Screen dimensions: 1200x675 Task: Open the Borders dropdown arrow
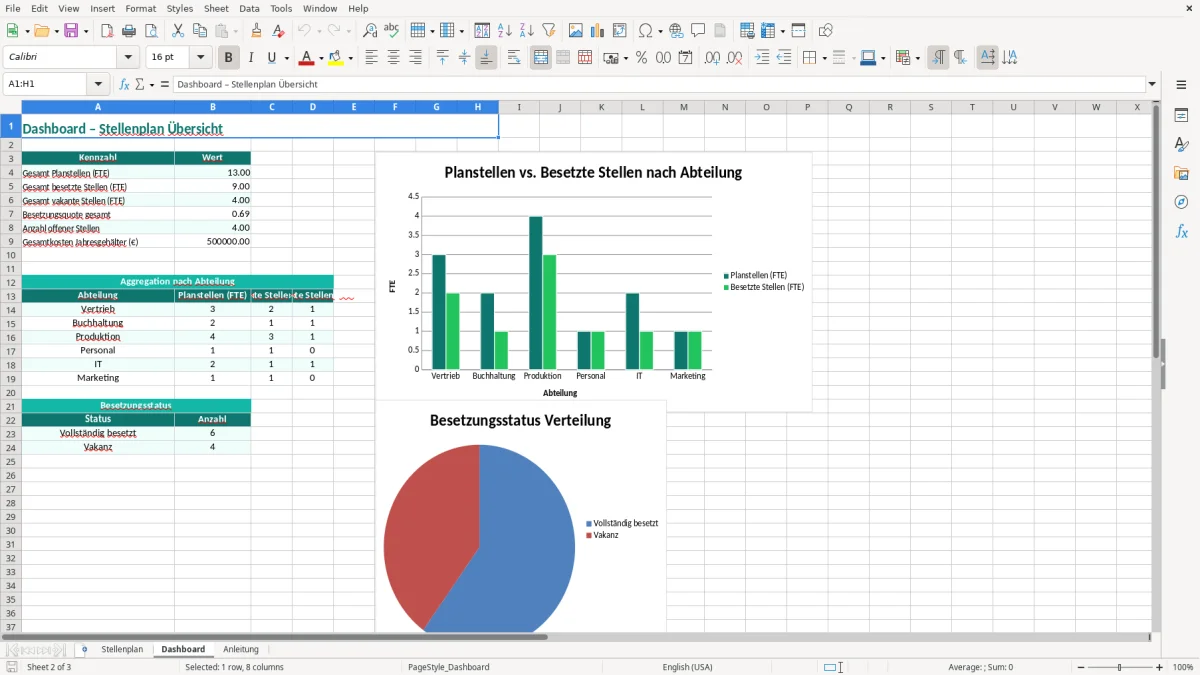coord(824,58)
